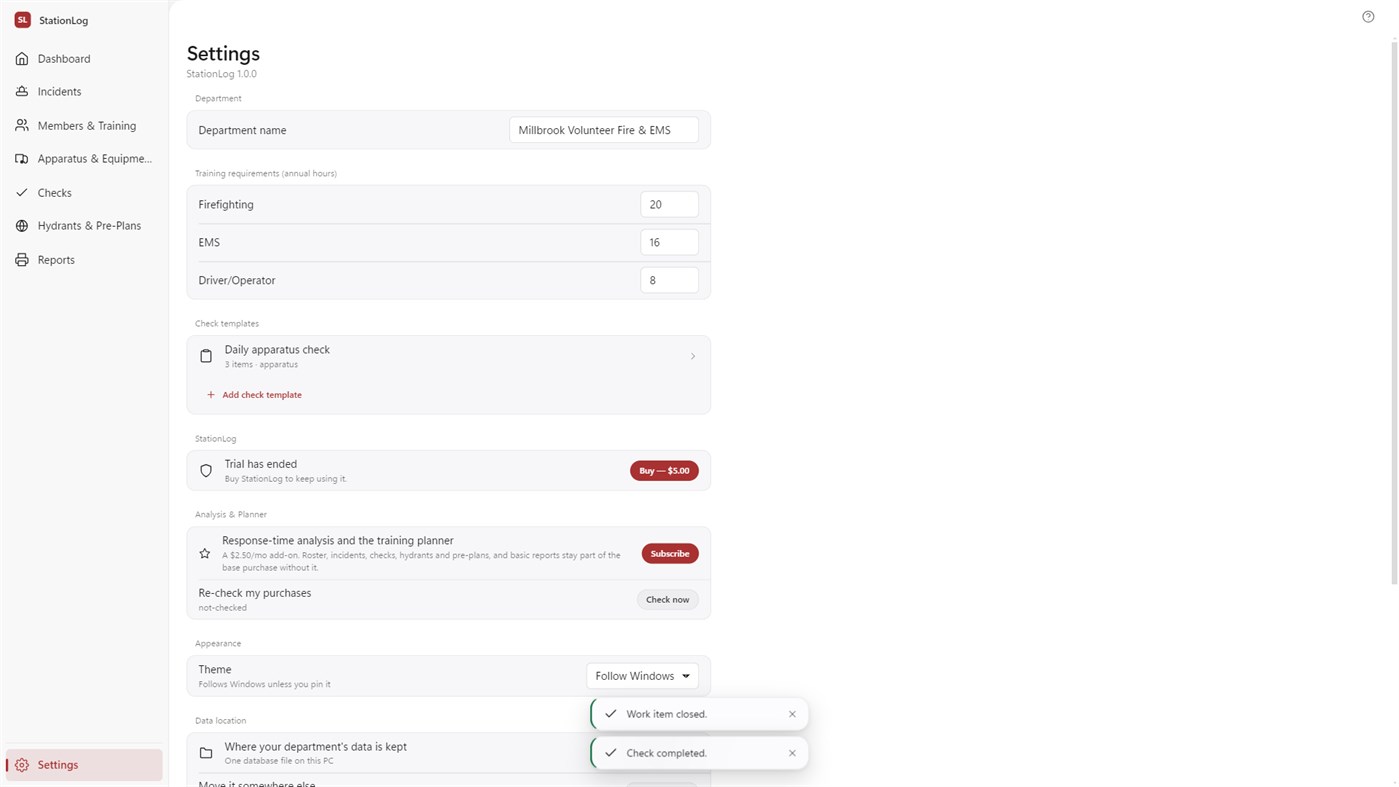
Task: Click the Incidents helmet icon
Action: [22, 92]
